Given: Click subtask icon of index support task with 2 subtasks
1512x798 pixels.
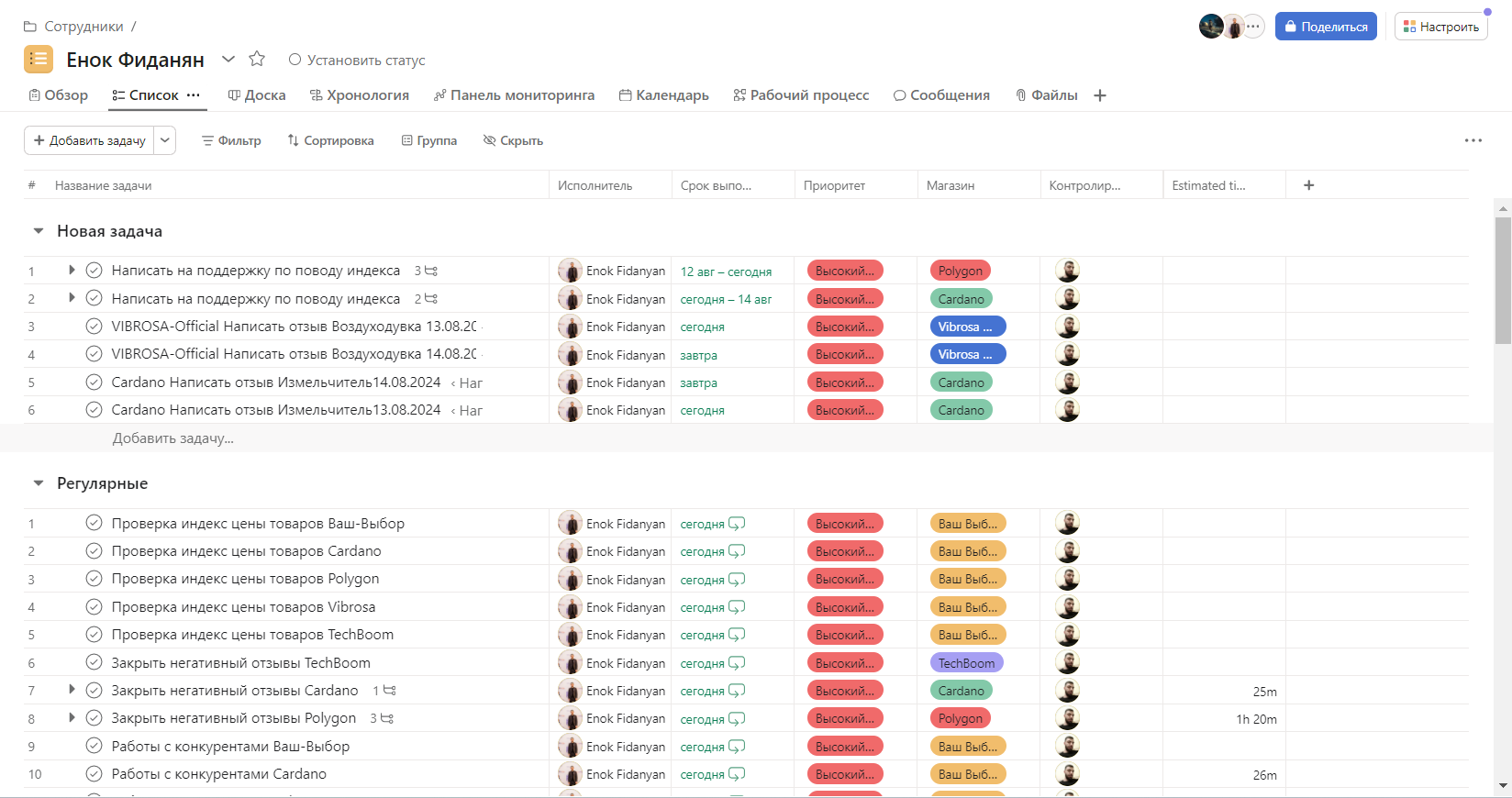Looking at the screenshot, I should (x=431, y=299).
